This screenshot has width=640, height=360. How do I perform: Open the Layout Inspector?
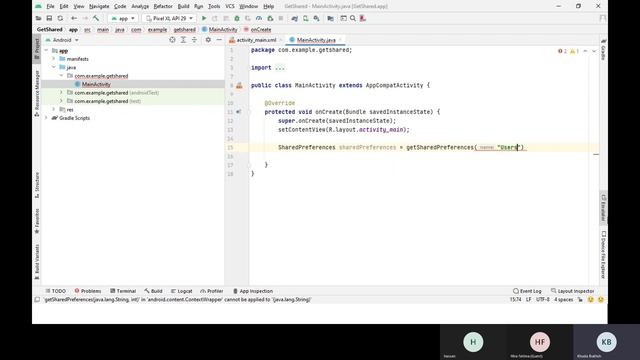click(572, 291)
